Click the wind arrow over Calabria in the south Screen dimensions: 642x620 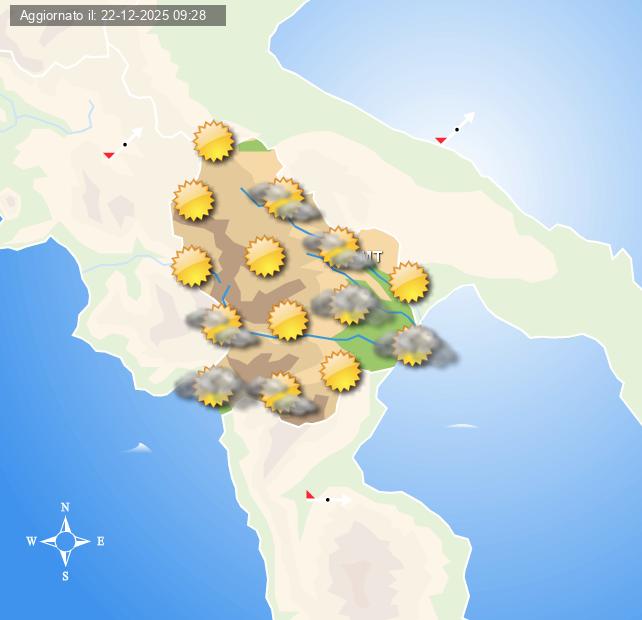coord(329,497)
